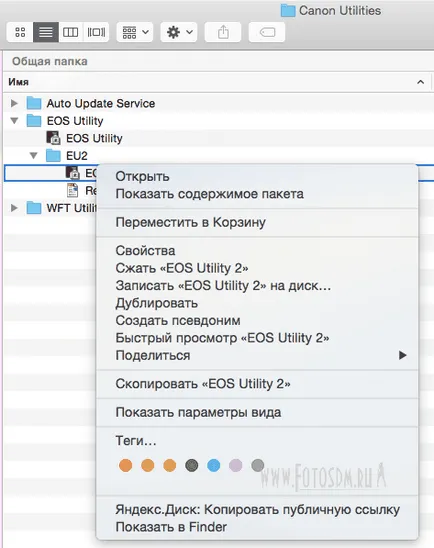Choose Яндекс.Диск: Копировать публичную ссылку

pos(258,510)
